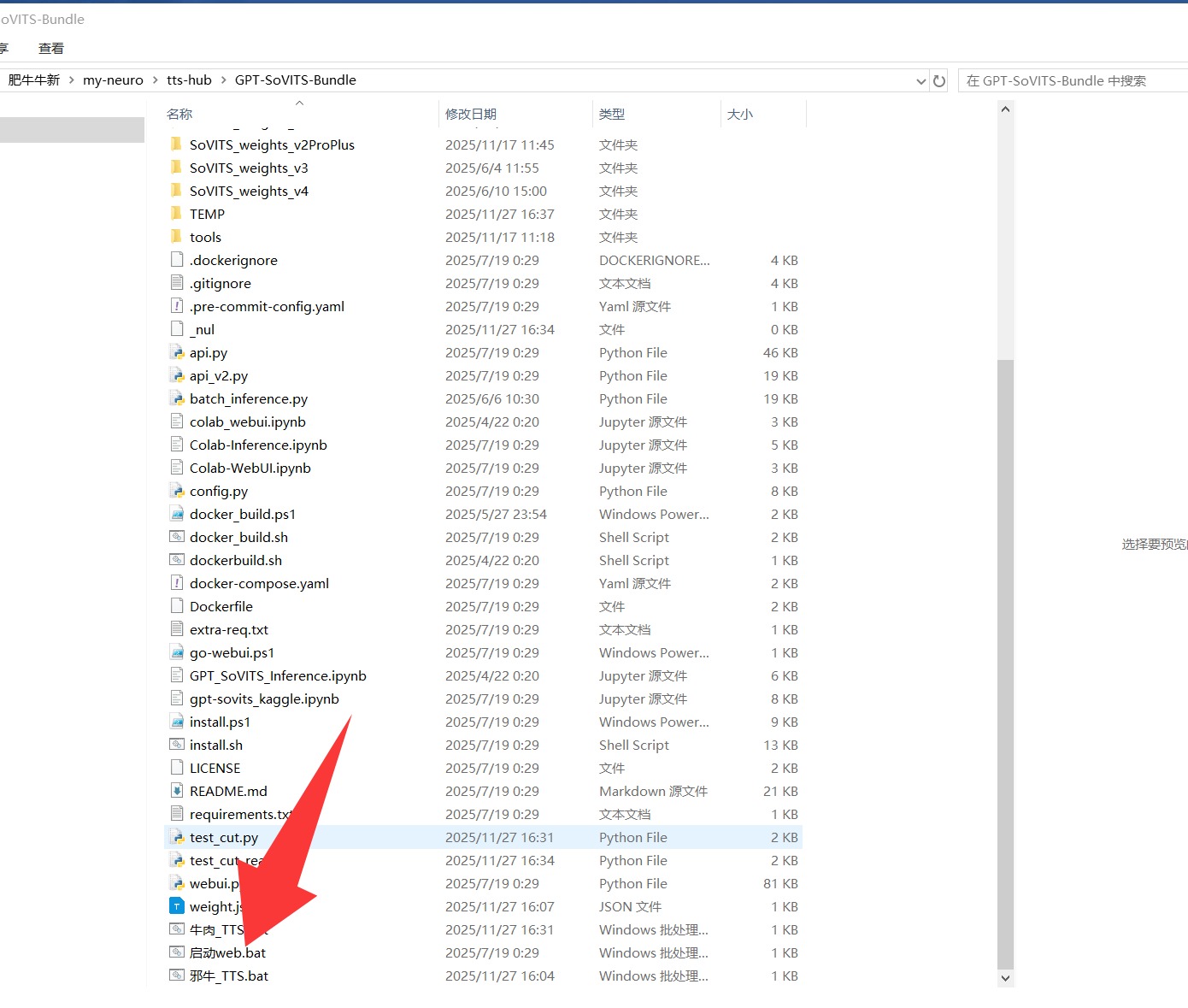Click the scrollbar up arrow of file list
1188x1008 pixels.
click(1005, 109)
